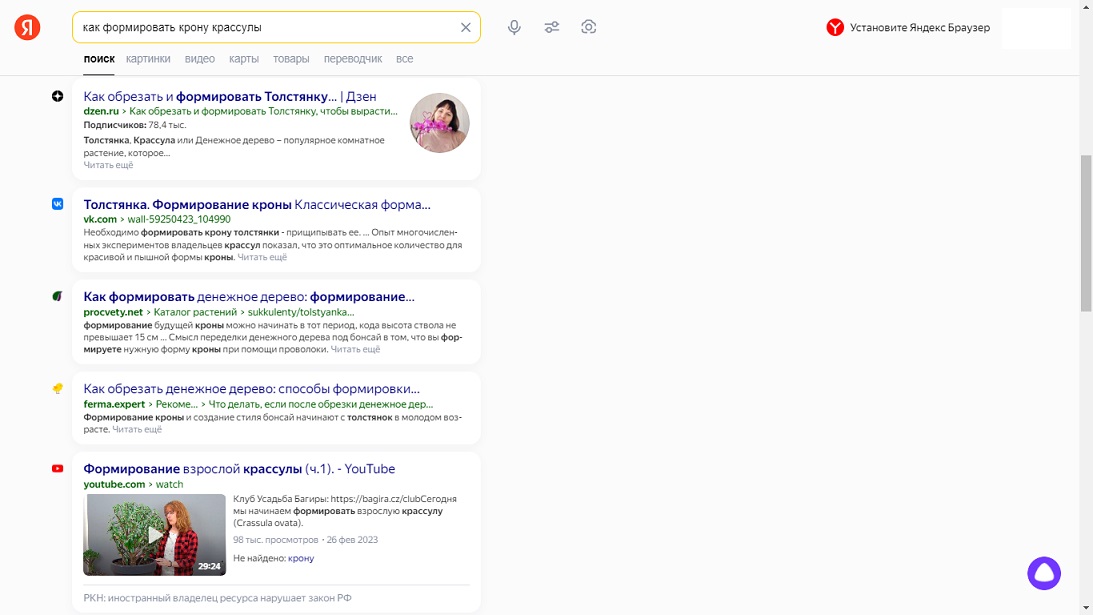Click the YouTube favicon beside video result

tap(58, 469)
